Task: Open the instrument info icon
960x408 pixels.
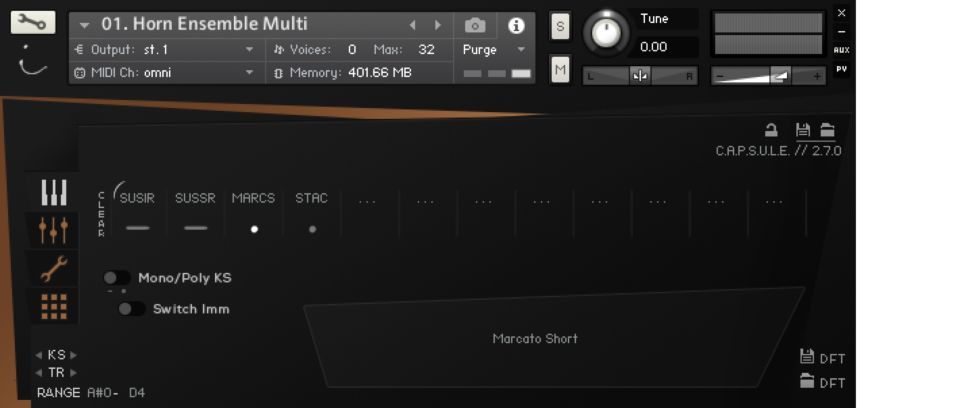Action: click(516, 25)
